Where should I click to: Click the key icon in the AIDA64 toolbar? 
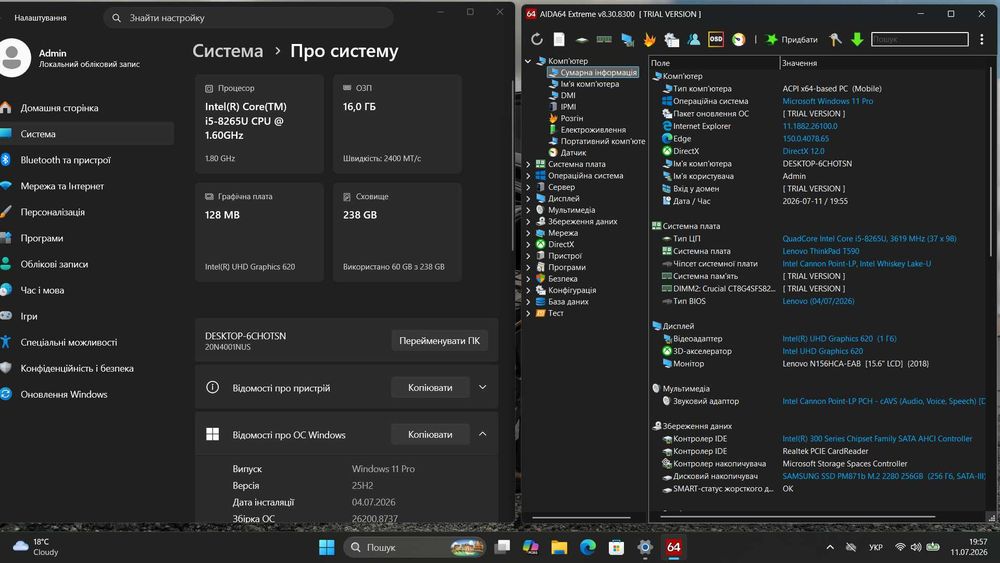point(835,40)
